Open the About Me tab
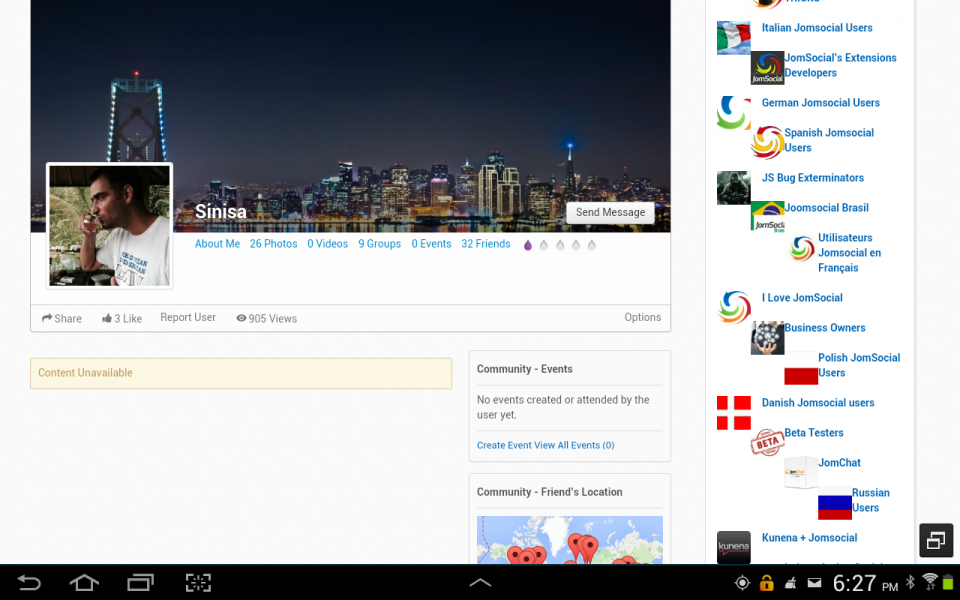 (x=217, y=244)
